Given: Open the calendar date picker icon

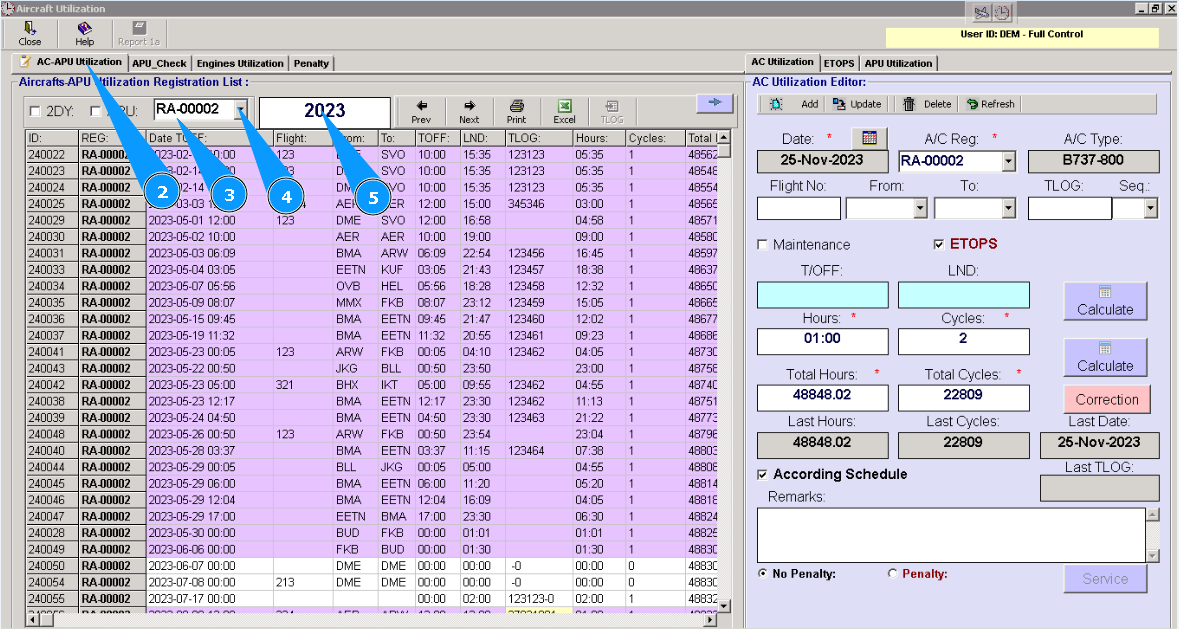Looking at the screenshot, I should point(869,138).
